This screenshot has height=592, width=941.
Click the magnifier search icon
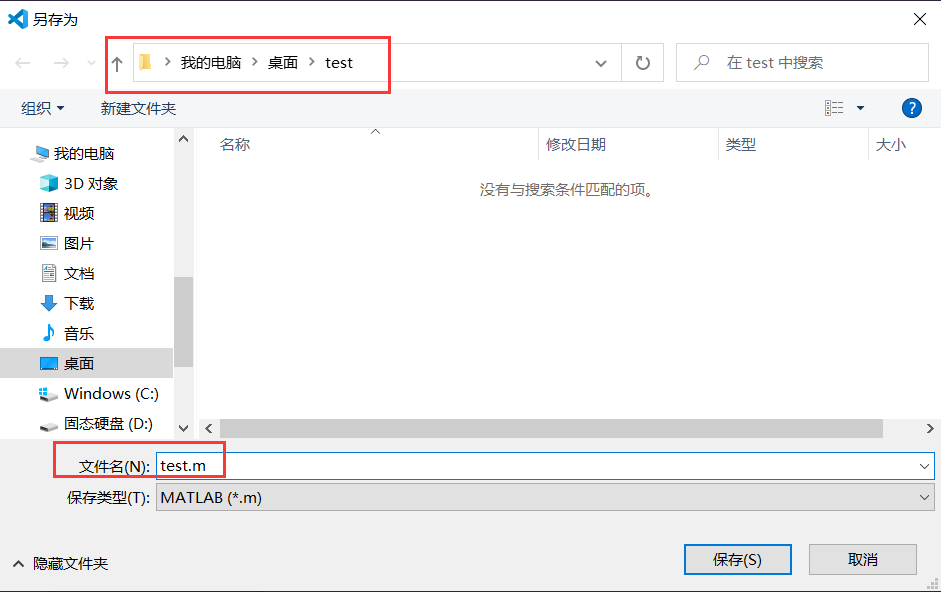coord(702,62)
